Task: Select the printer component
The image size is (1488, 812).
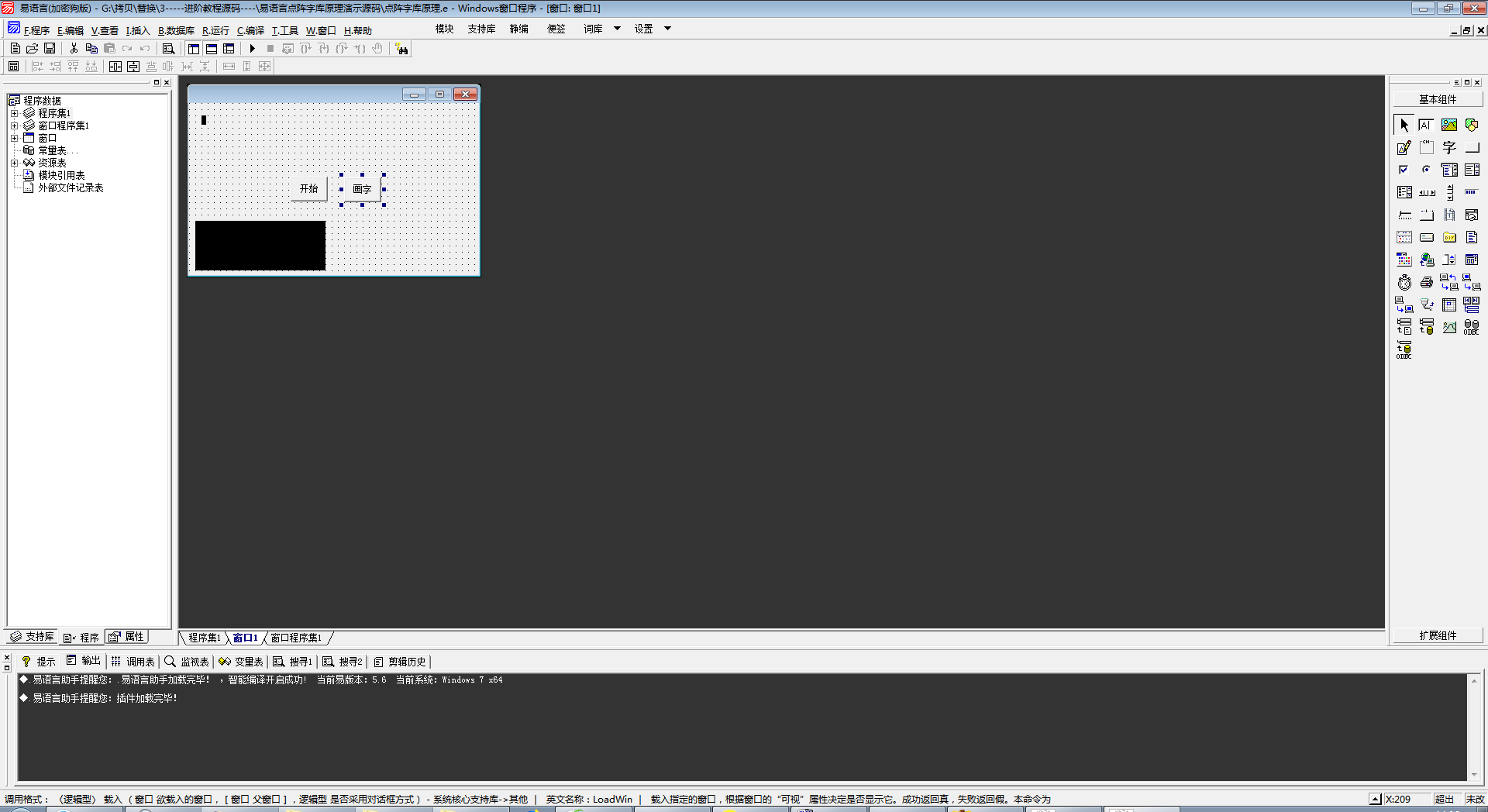Action: [x=1427, y=282]
